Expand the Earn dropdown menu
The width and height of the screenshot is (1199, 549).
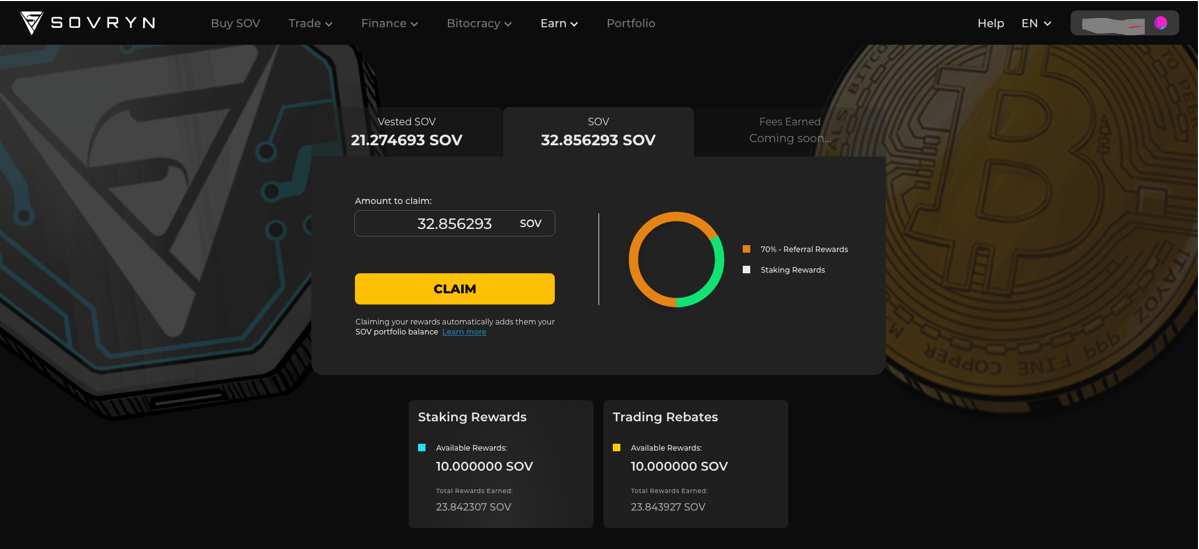560,24
